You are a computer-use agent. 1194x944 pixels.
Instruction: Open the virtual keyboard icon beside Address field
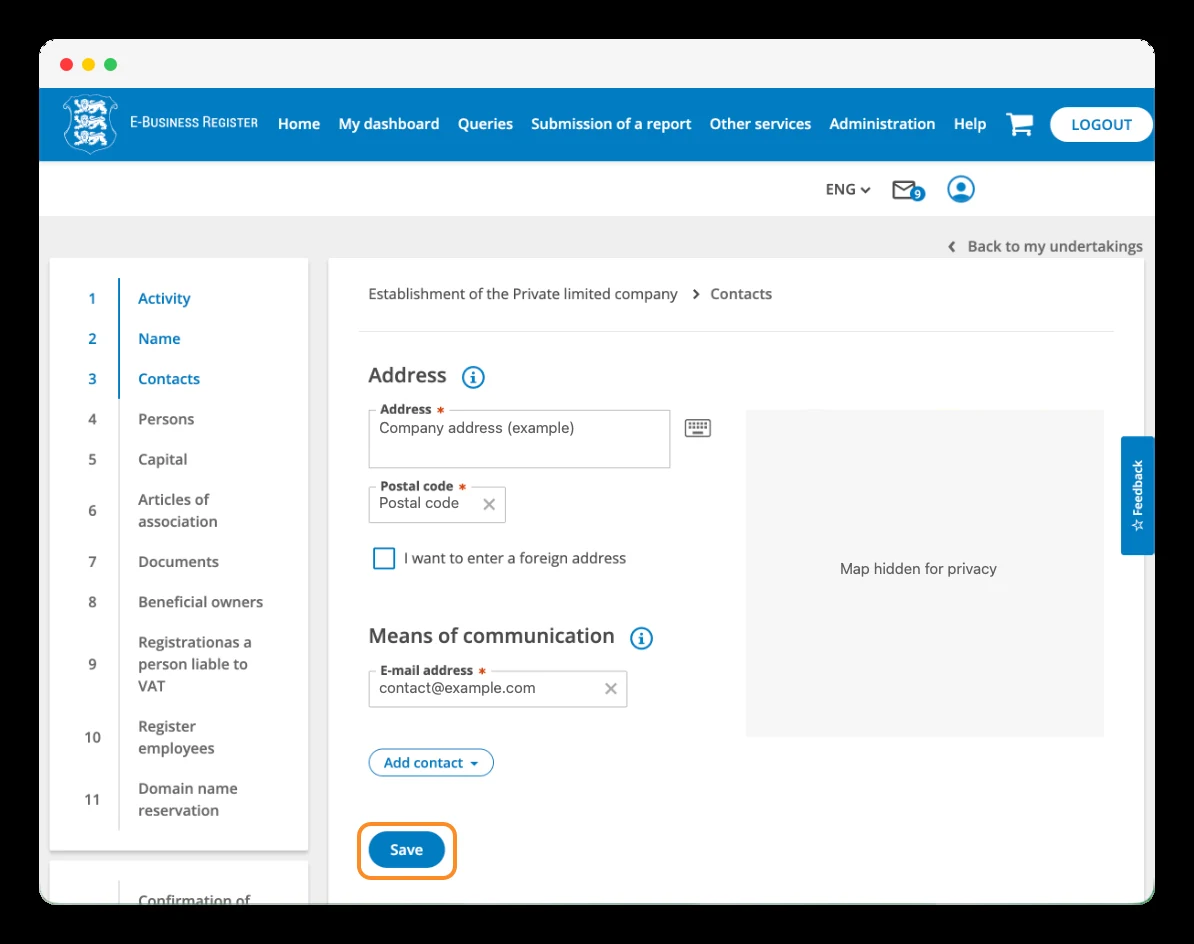pyautogui.click(x=698, y=428)
